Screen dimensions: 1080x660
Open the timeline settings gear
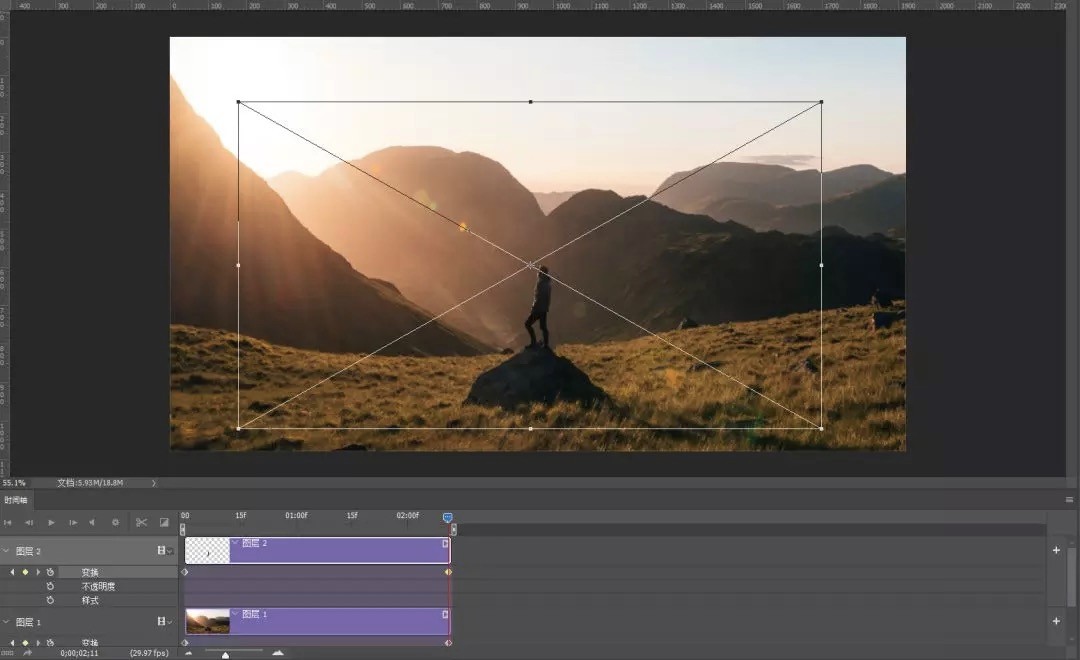point(115,522)
